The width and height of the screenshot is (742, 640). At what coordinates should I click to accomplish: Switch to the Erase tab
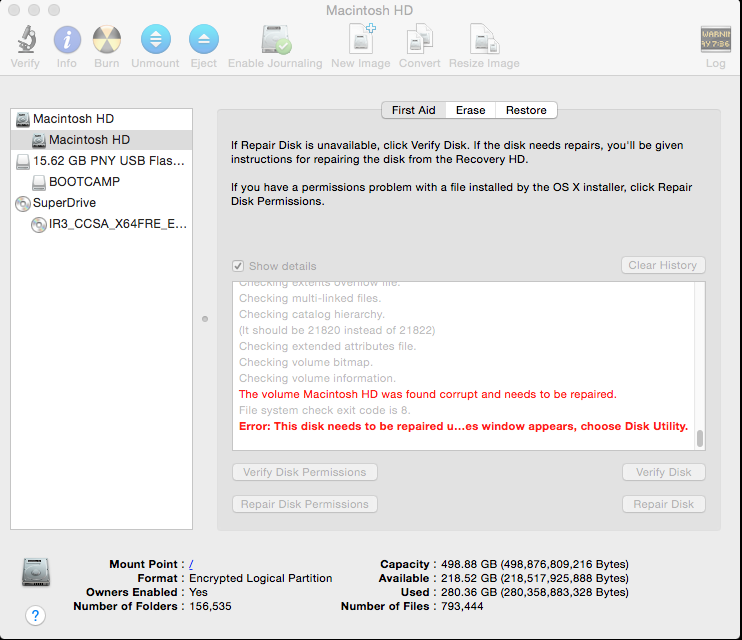pos(470,110)
